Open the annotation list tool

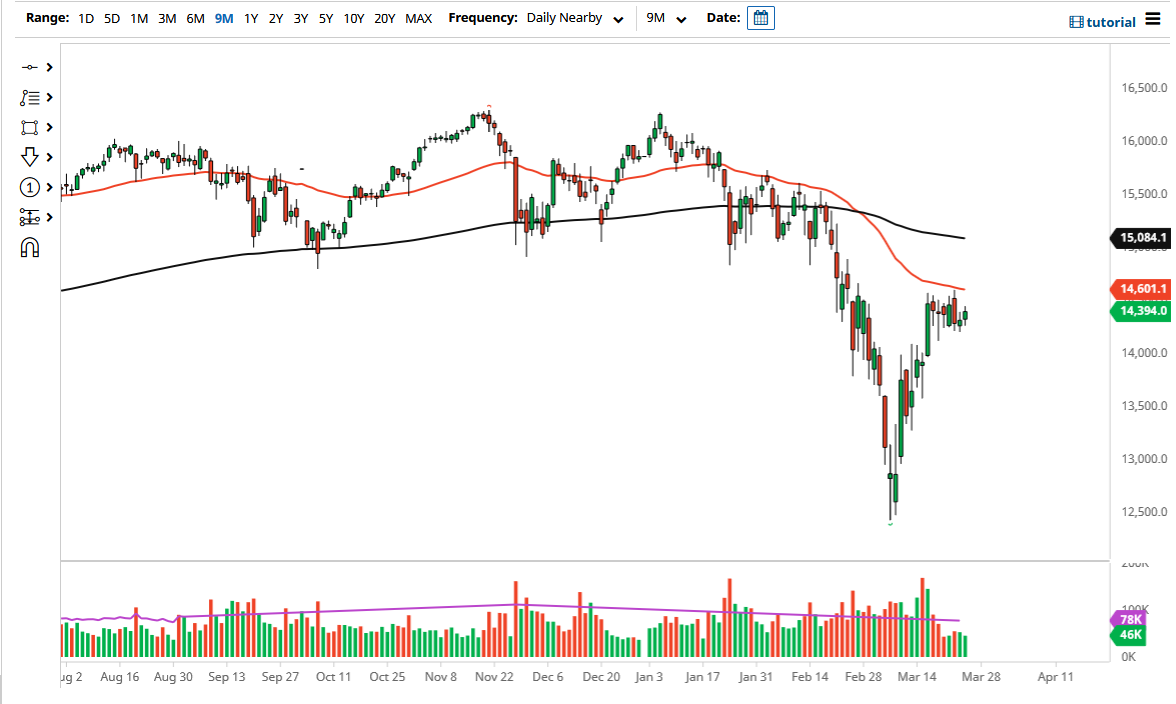30,97
